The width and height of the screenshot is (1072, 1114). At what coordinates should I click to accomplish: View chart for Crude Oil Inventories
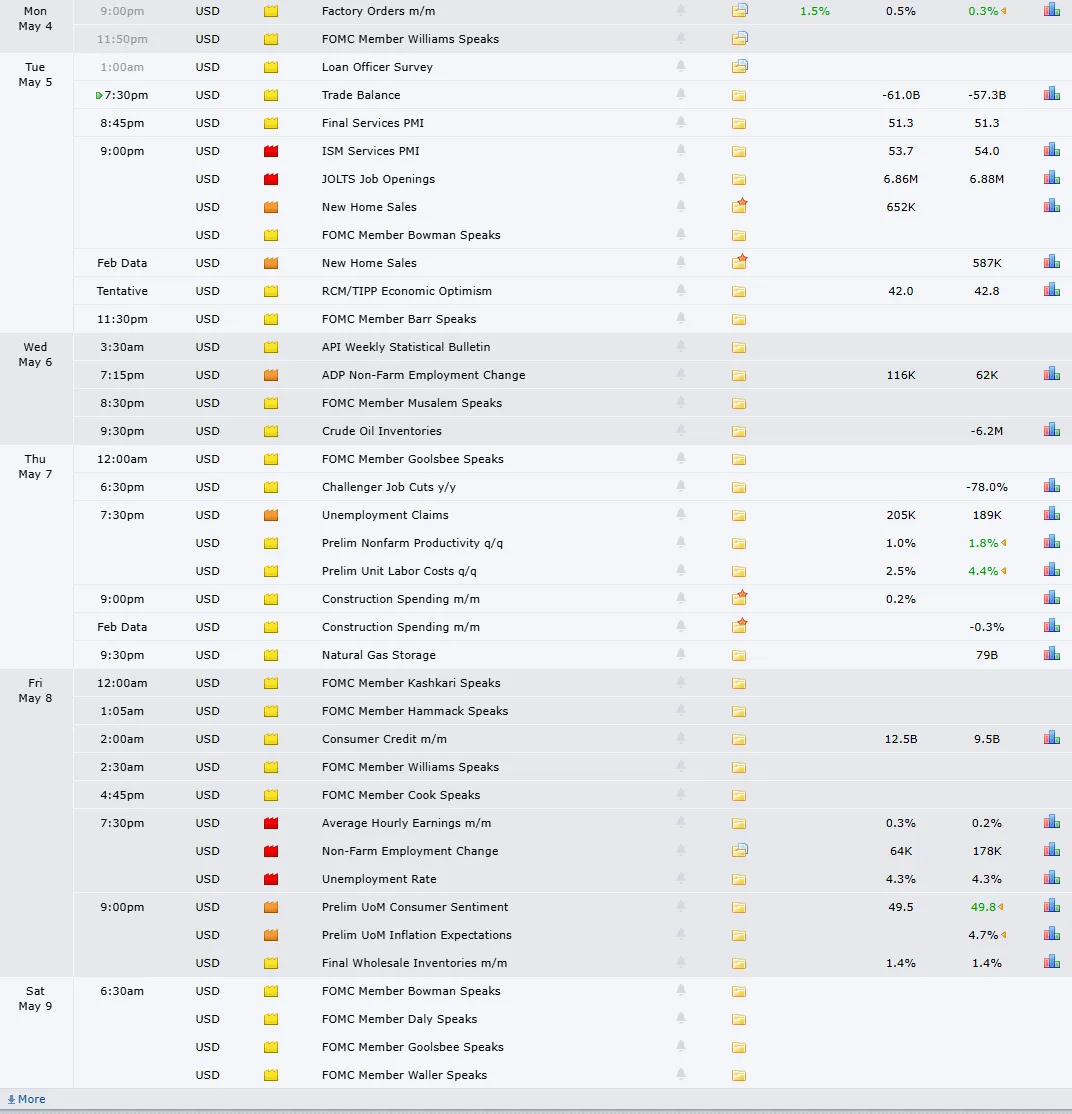click(1051, 431)
